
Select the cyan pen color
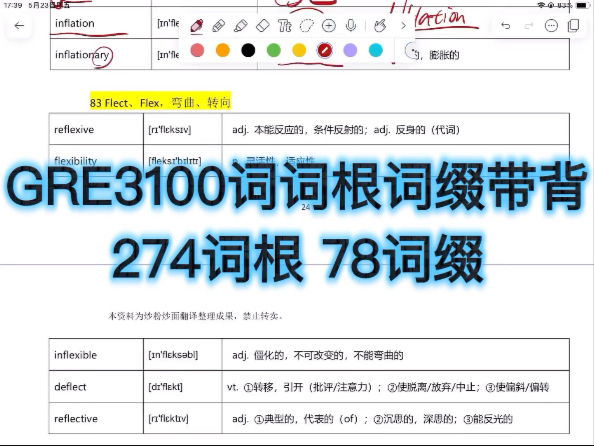pyautogui.click(x=376, y=50)
